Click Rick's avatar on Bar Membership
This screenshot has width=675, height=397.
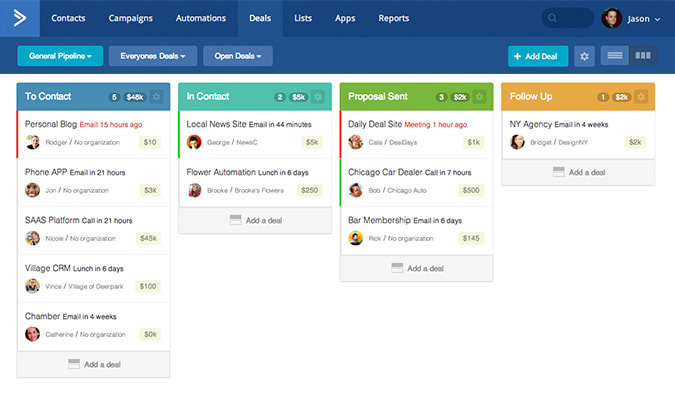[356, 238]
